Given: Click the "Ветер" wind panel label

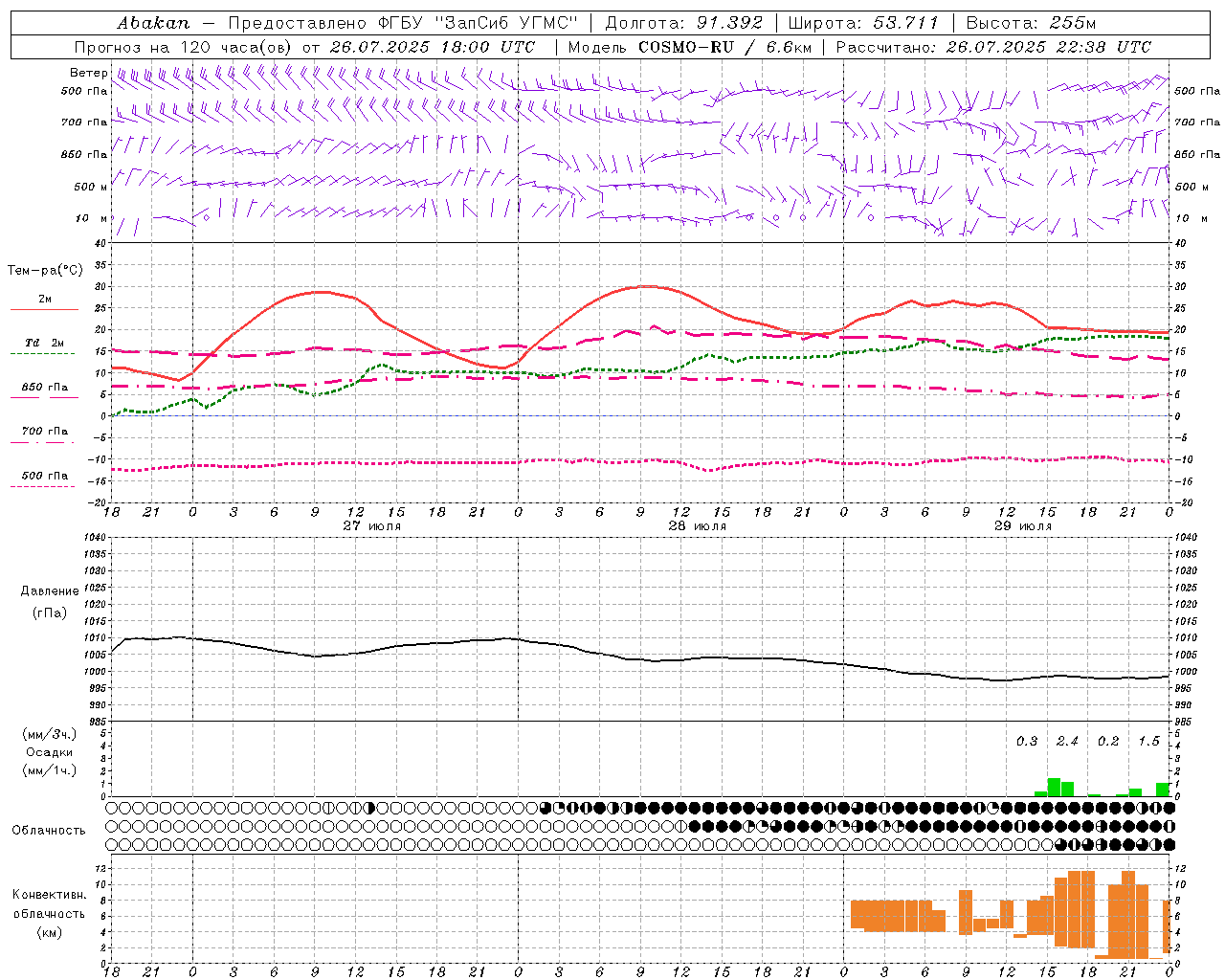Looking at the screenshot, I should click(89, 73).
